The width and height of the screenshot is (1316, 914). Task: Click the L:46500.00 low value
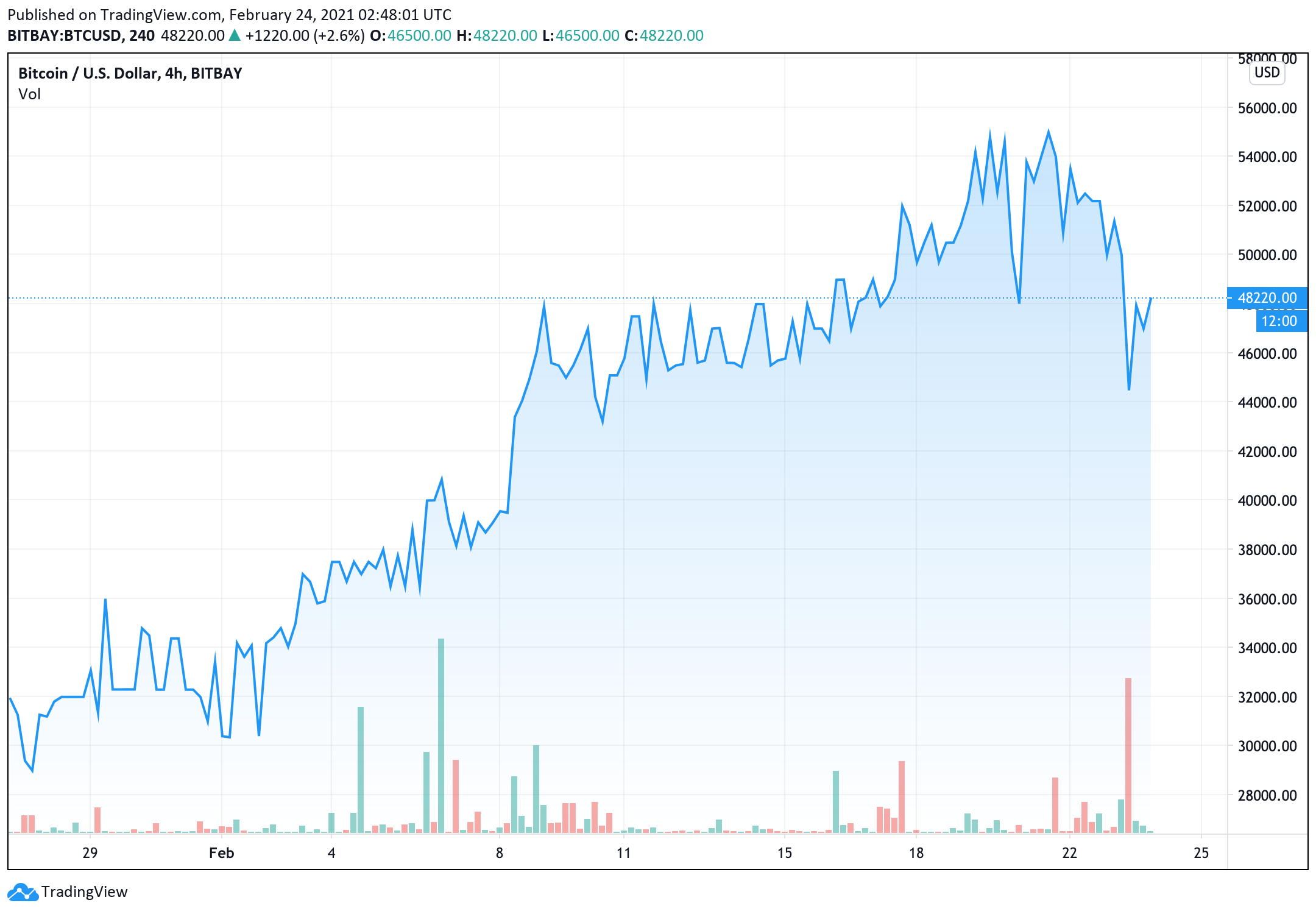[x=581, y=35]
